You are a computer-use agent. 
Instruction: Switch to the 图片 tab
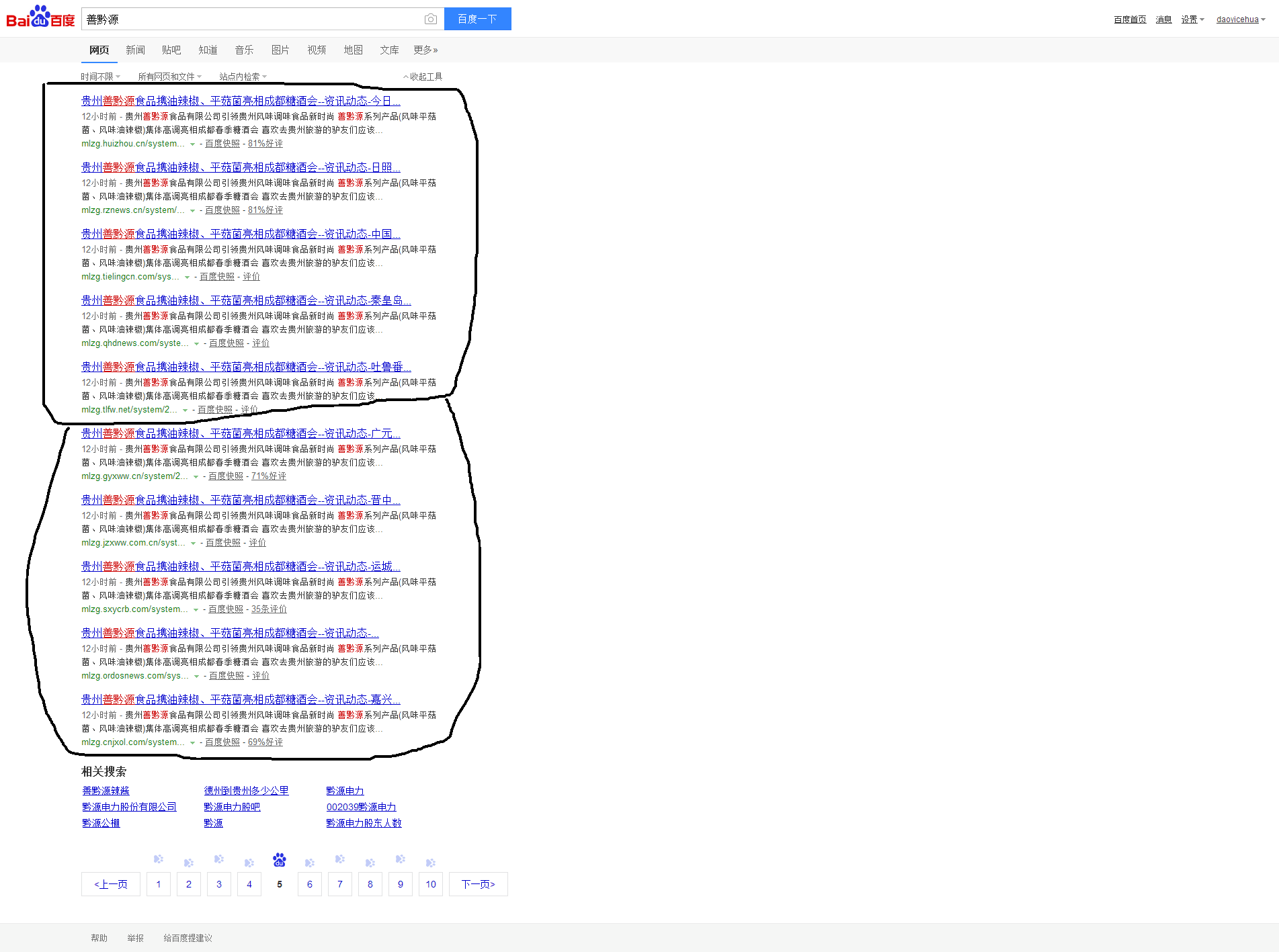(x=280, y=50)
